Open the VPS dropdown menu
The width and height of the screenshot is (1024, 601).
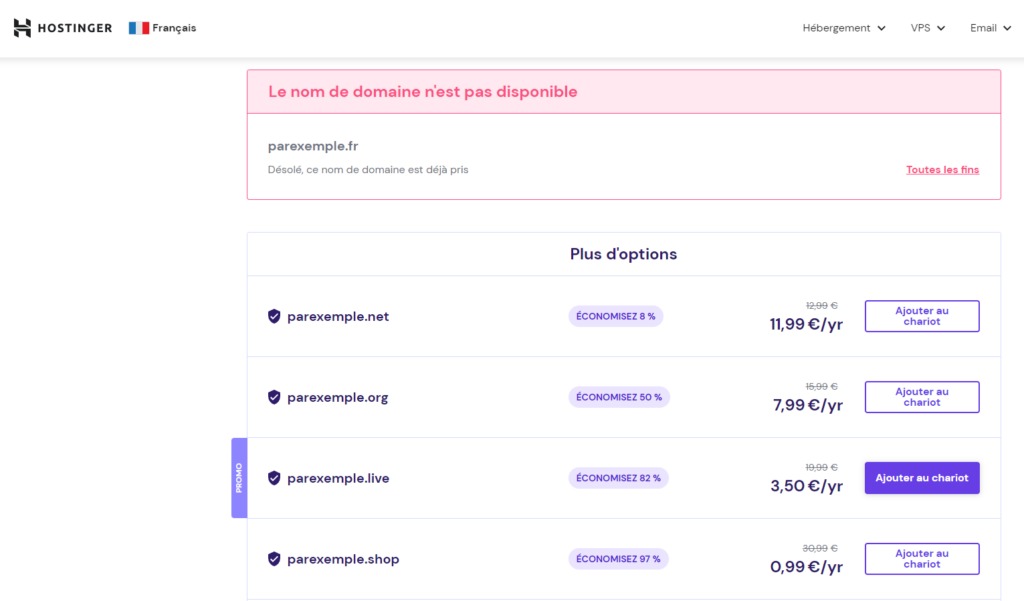pyautogui.click(x=927, y=28)
